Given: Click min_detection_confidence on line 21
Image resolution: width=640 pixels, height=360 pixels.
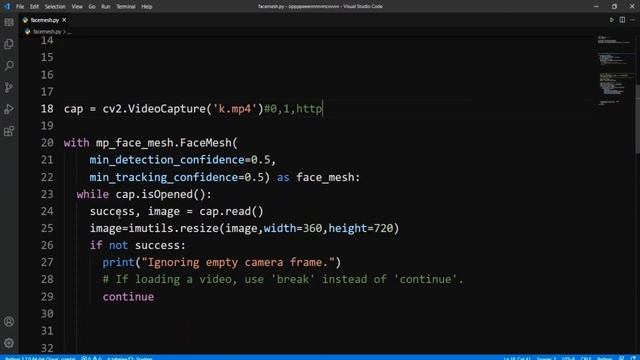Looking at the screenshot, I should pos(167,160).
